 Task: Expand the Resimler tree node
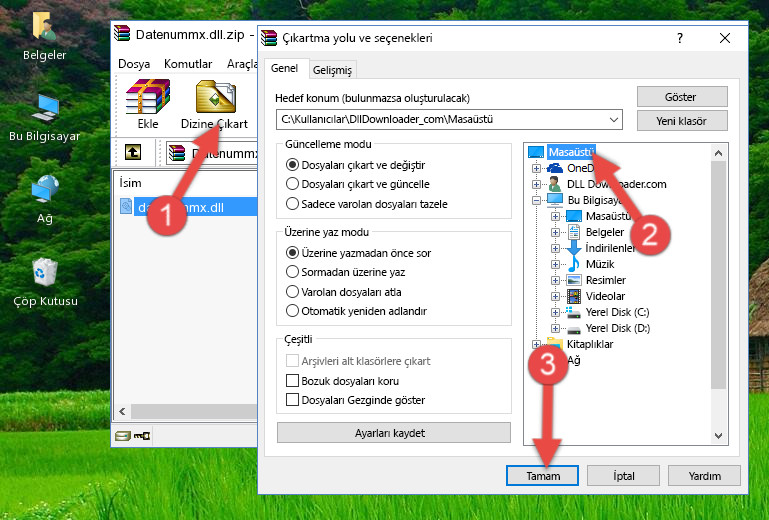(555, 280)
